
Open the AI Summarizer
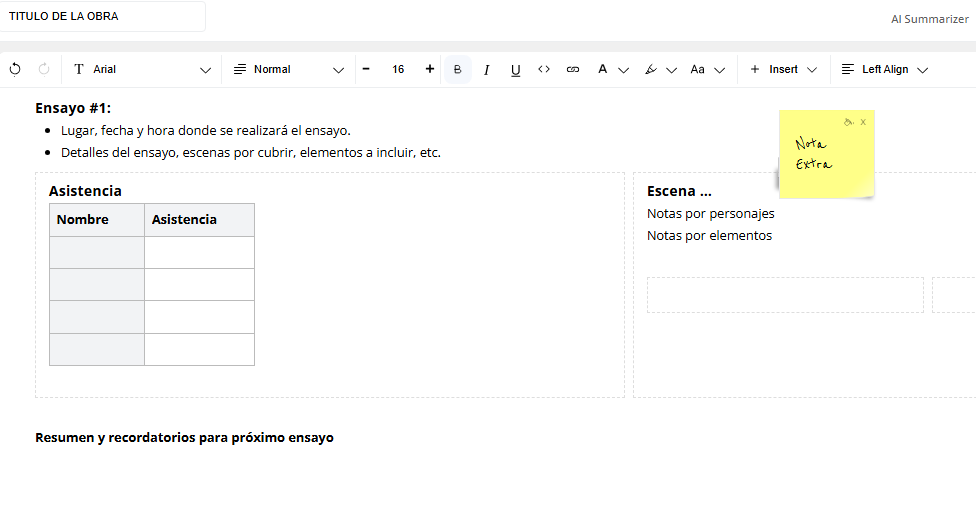[x=929, y=18]
